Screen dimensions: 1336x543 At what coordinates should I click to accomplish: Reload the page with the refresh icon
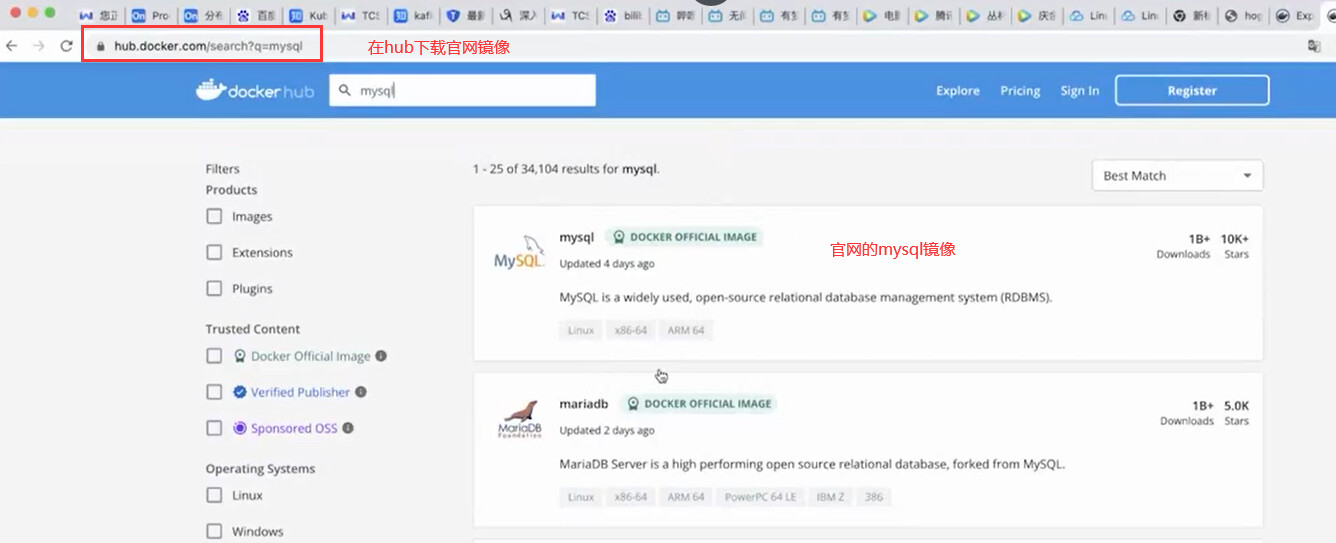pos(66,46)
